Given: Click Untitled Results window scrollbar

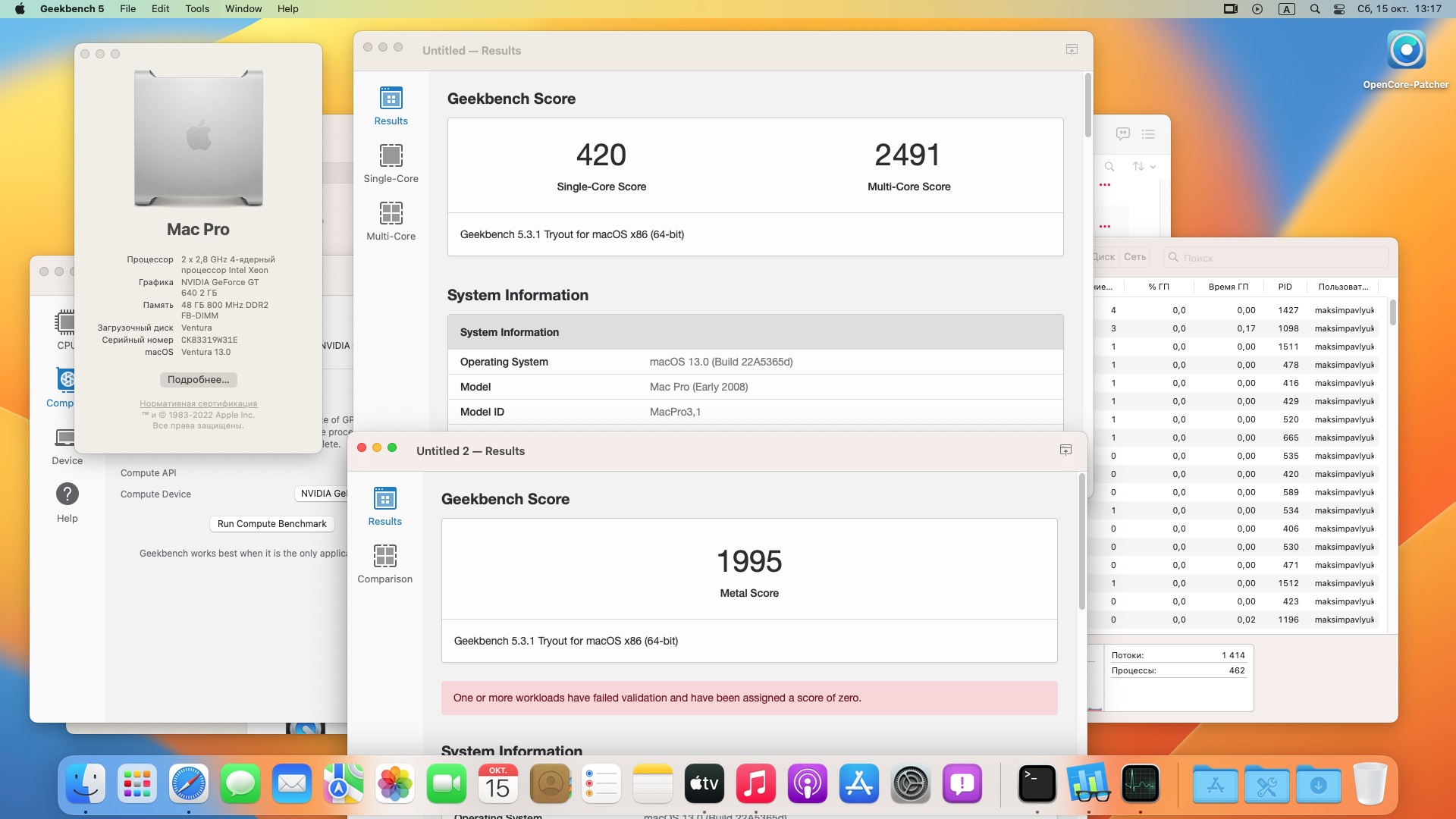Looking at the screenshot, I should click(1088, 106).
